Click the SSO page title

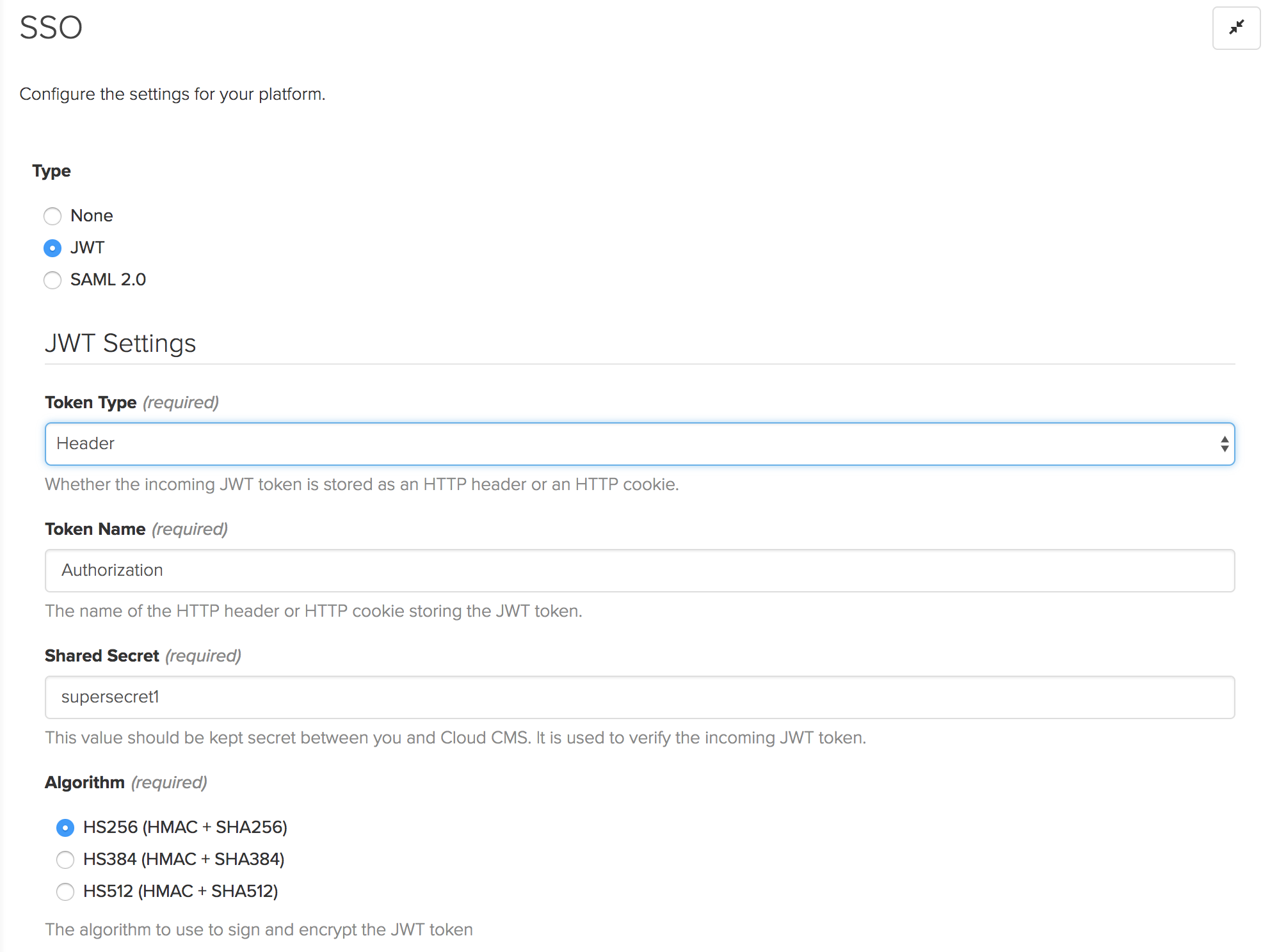tap(51, 28)
